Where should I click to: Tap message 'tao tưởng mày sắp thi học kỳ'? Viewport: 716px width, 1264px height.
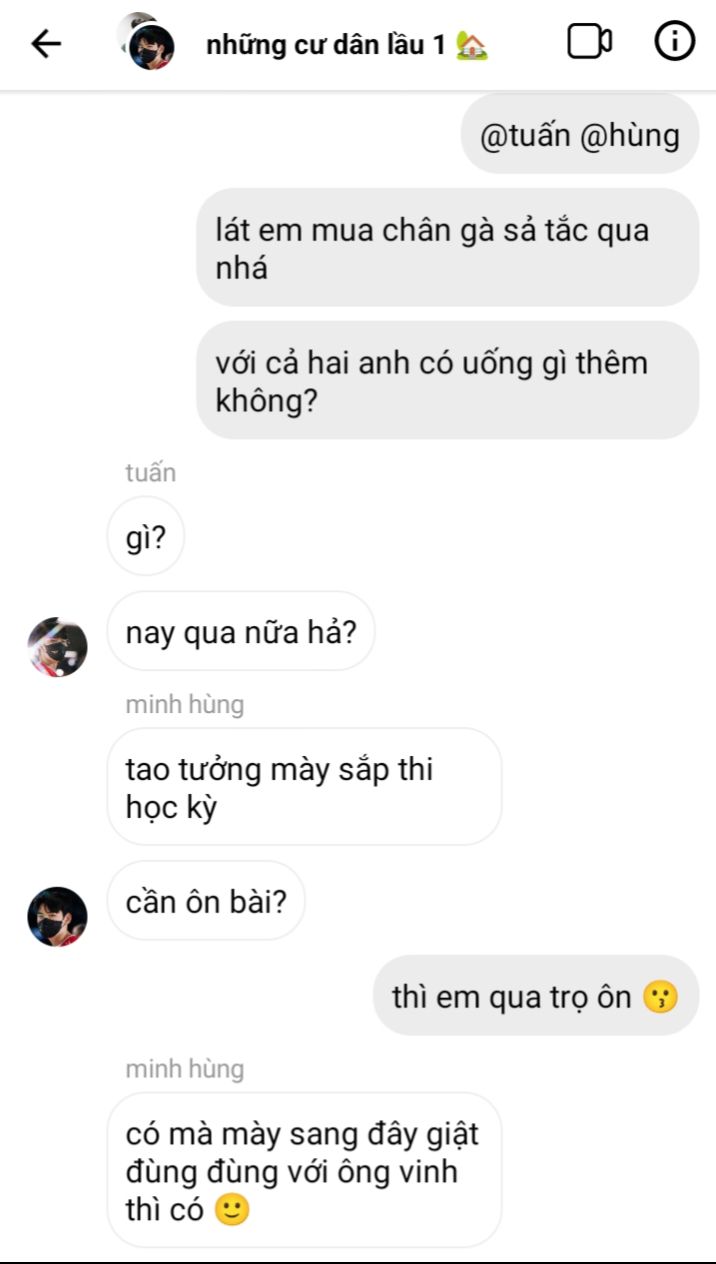coord(304,787)
